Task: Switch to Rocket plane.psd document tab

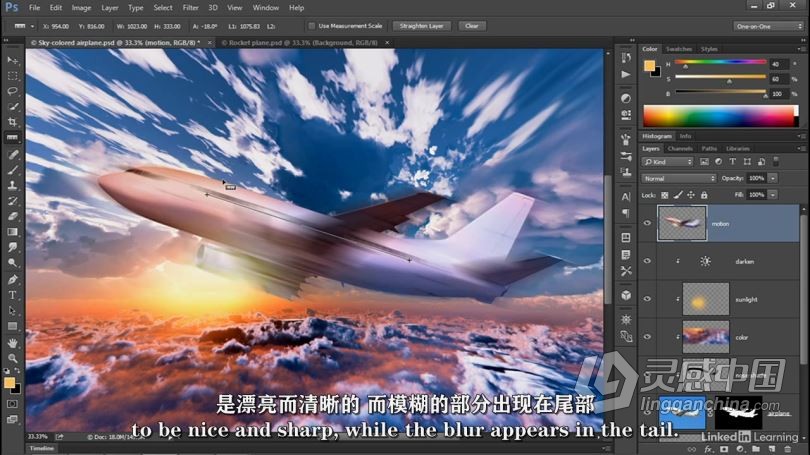Action: (x=300, y=43)
